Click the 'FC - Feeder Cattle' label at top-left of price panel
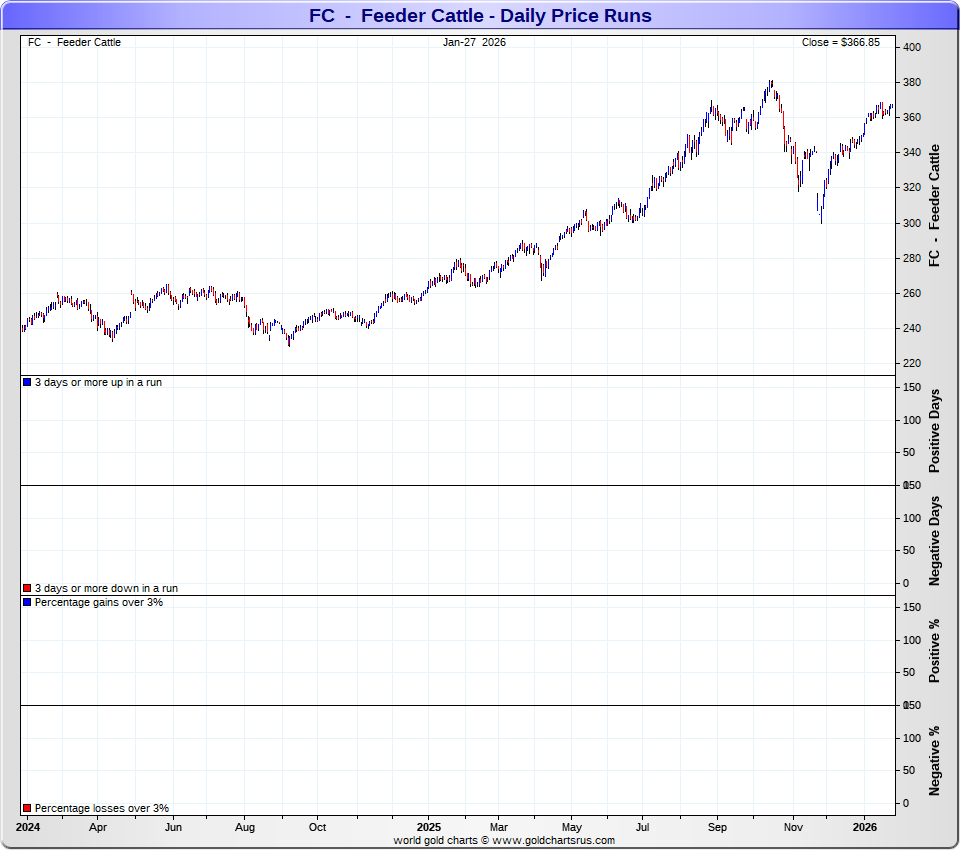The height and width of the screenshot is (850, 960). point(74,42)
